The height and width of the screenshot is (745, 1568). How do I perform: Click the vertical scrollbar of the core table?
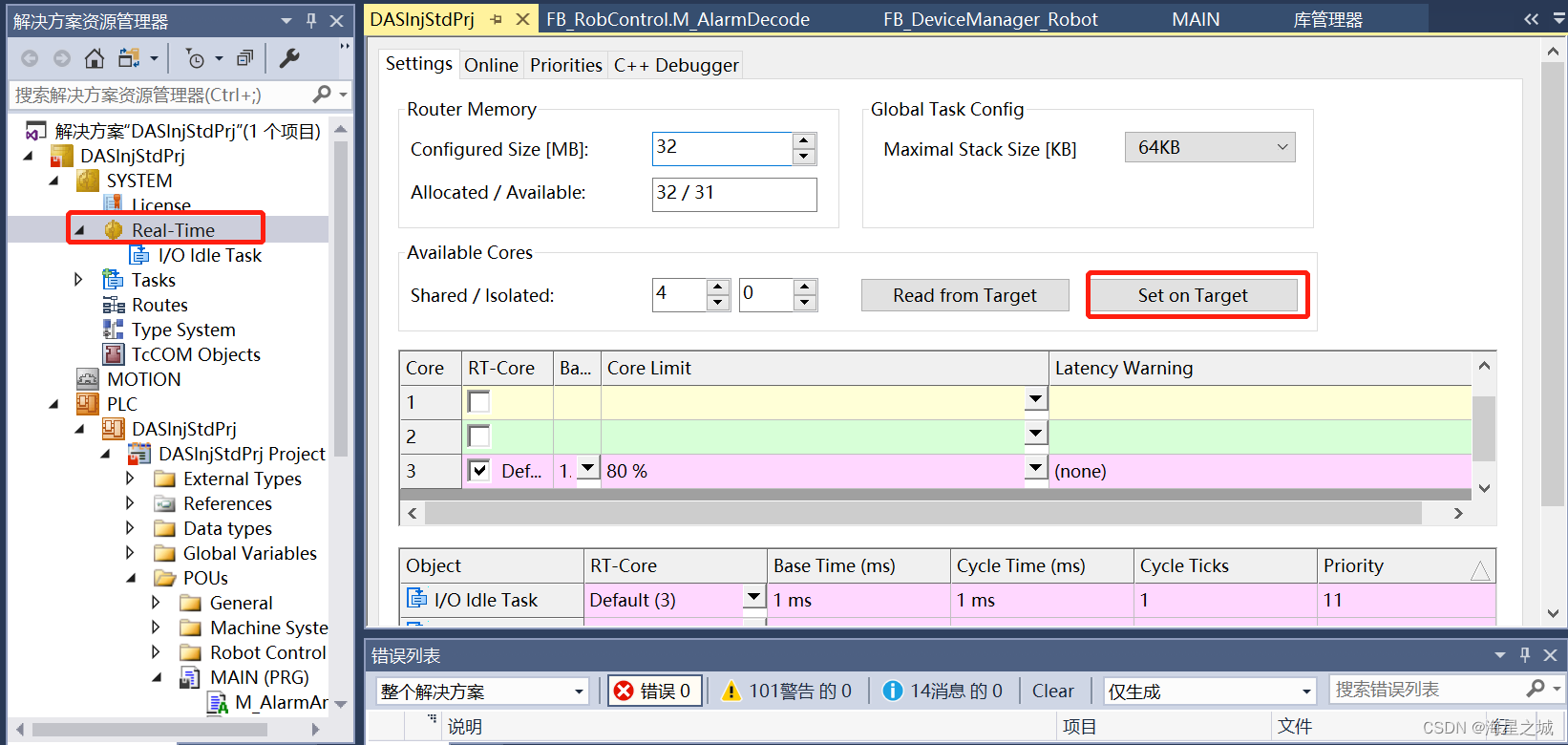(x=1484, y=427)
